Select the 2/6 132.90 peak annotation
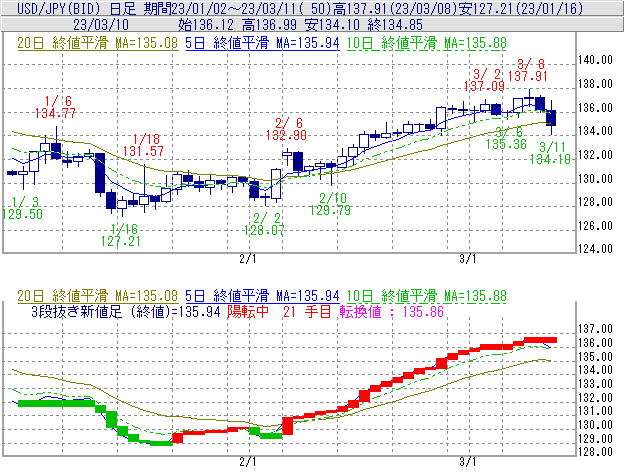The image size is (624, 475). pos(285,127)
